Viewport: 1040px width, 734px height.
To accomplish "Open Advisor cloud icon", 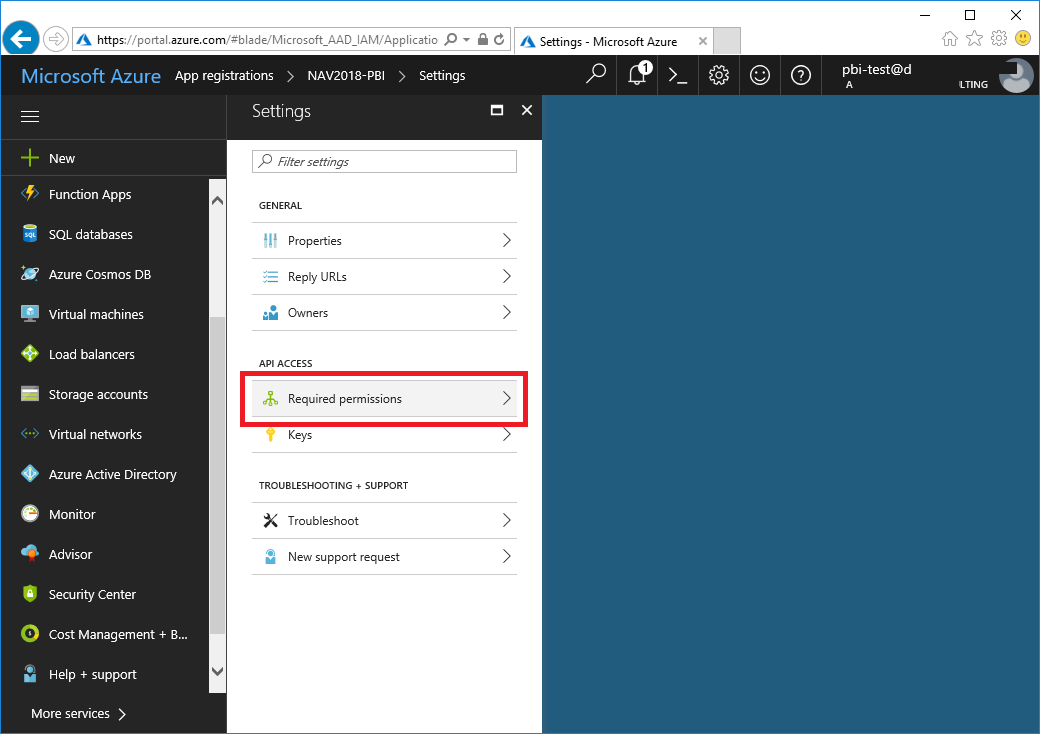I will pyautogui.click(x=30, y=554).
